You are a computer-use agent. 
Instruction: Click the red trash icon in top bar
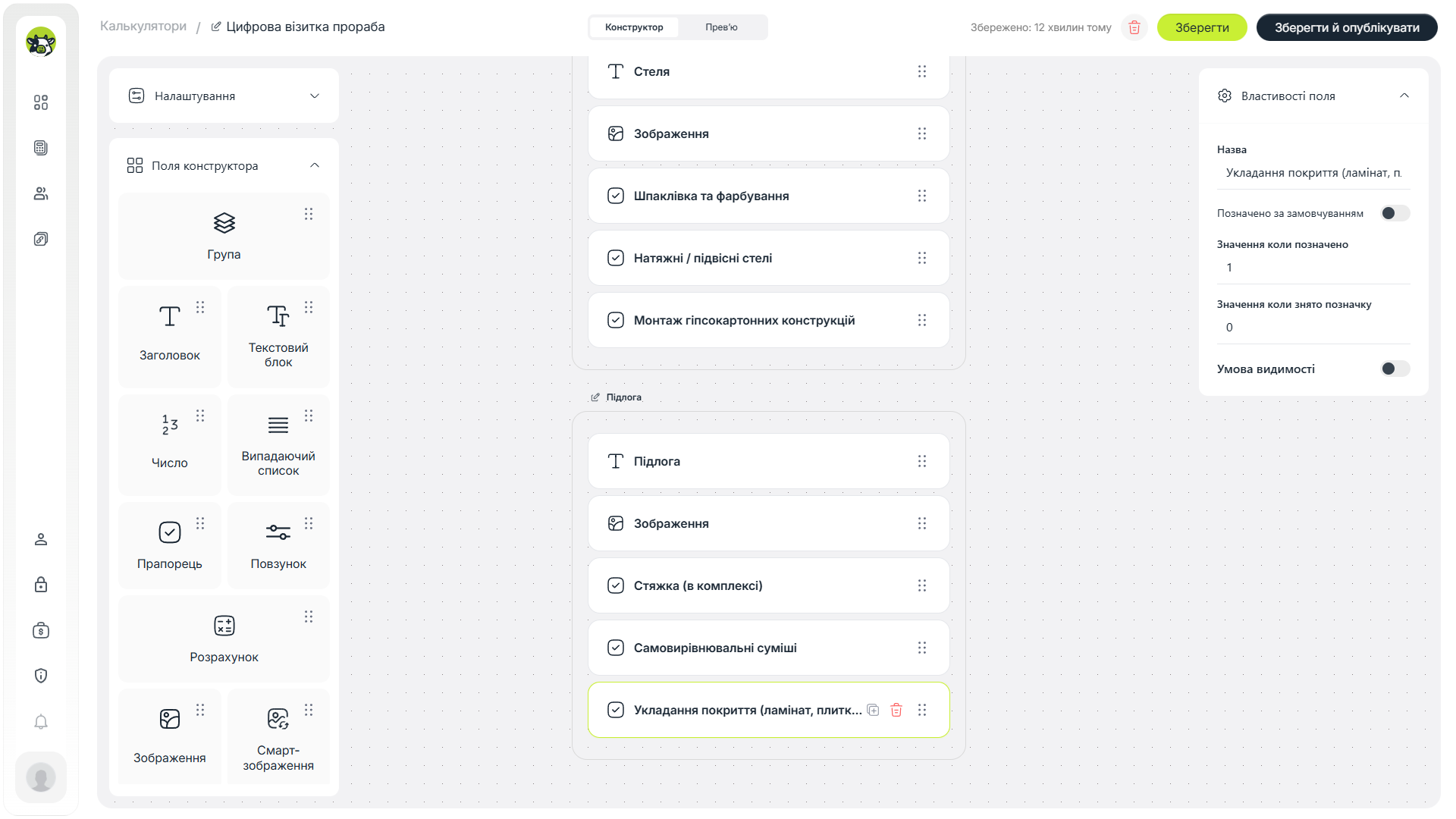[1134, 27]
